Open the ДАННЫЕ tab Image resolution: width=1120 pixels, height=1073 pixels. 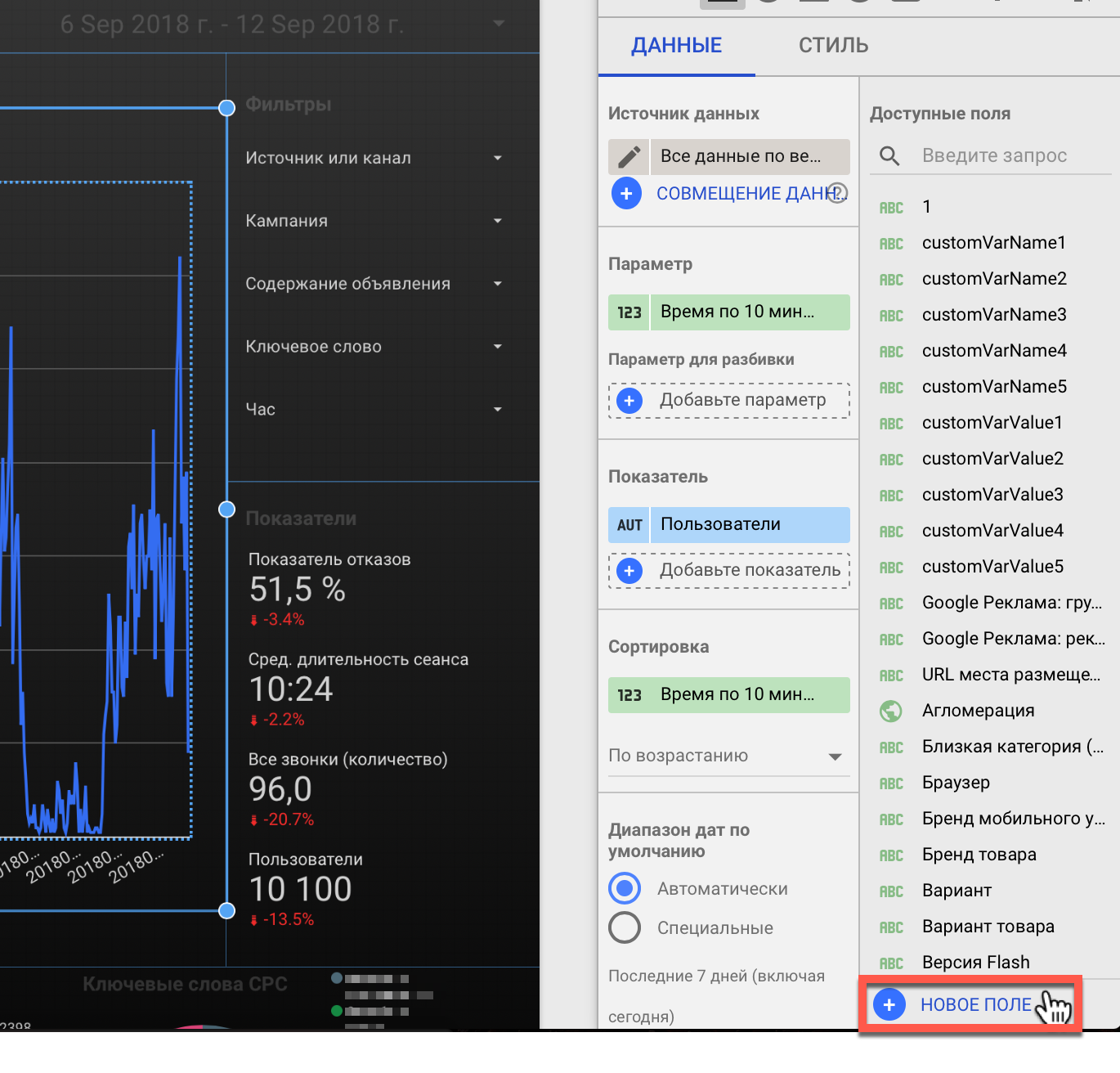(x=677, y=45)
